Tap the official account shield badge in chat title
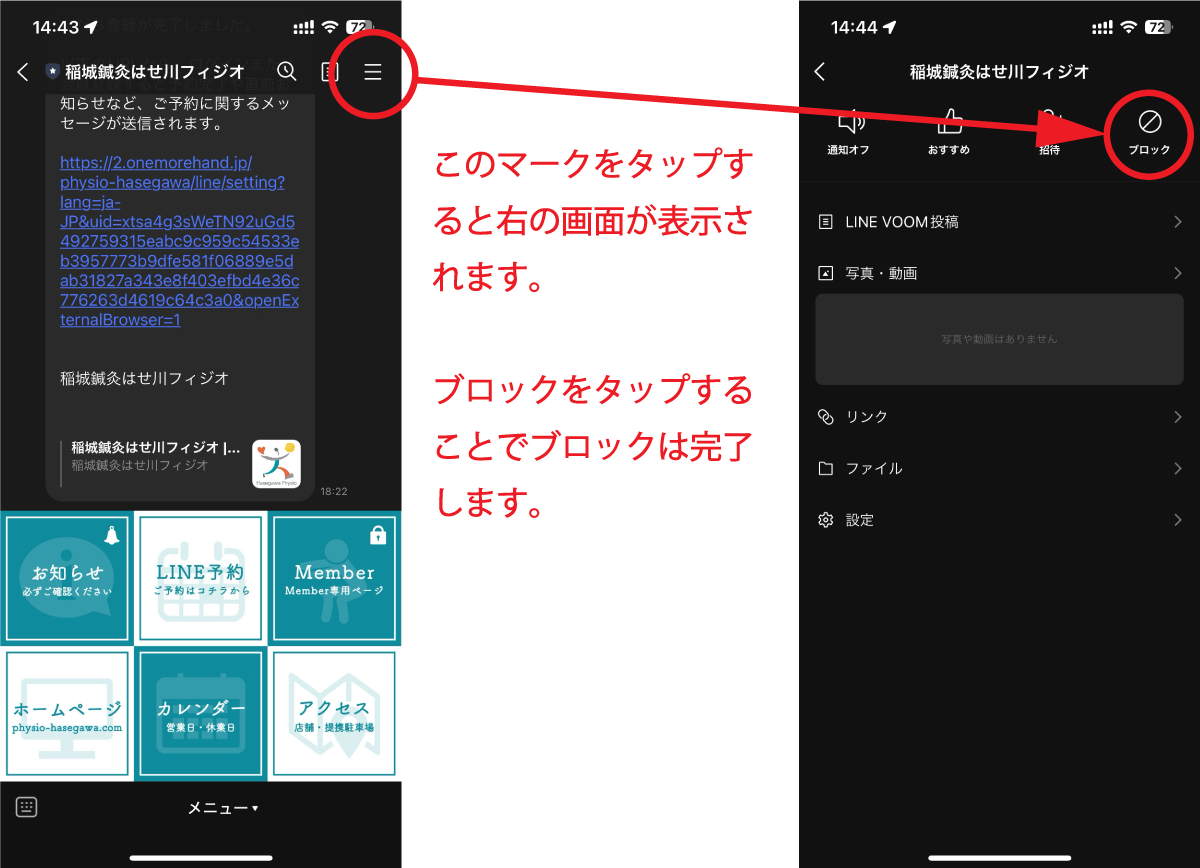Screen dimensions: 1200x868 [52, 72]
